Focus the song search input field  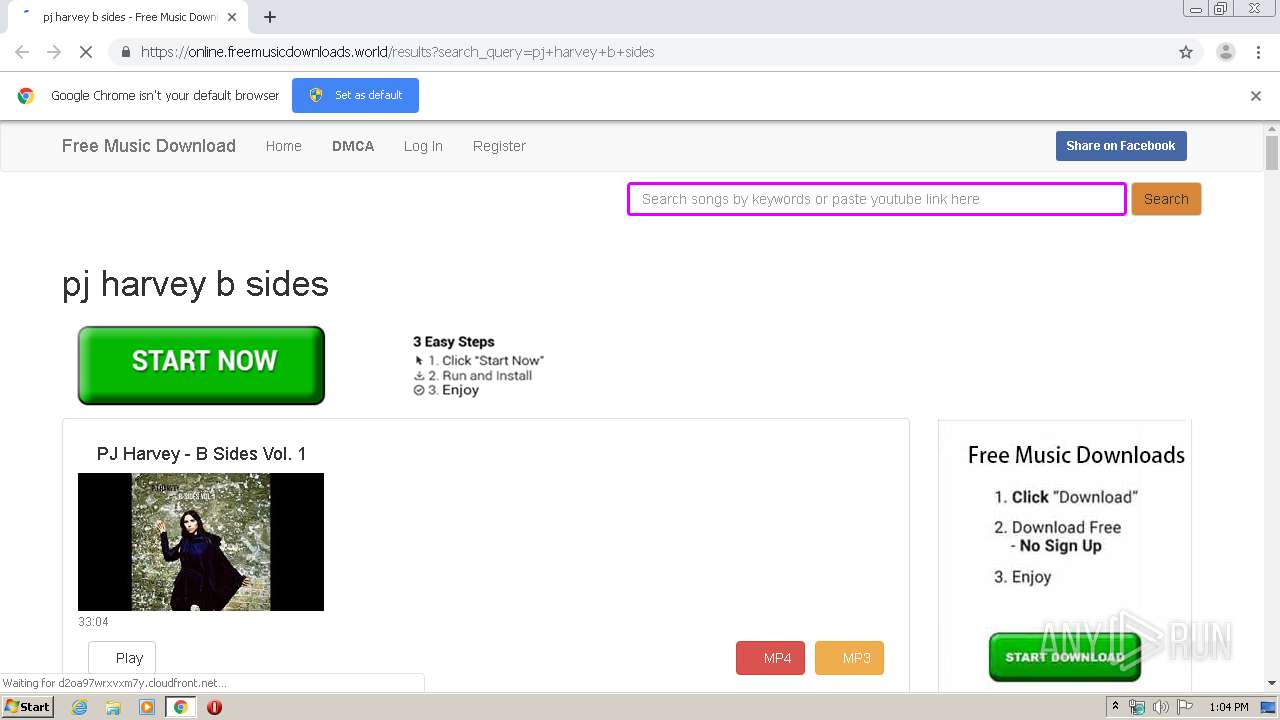877,199
